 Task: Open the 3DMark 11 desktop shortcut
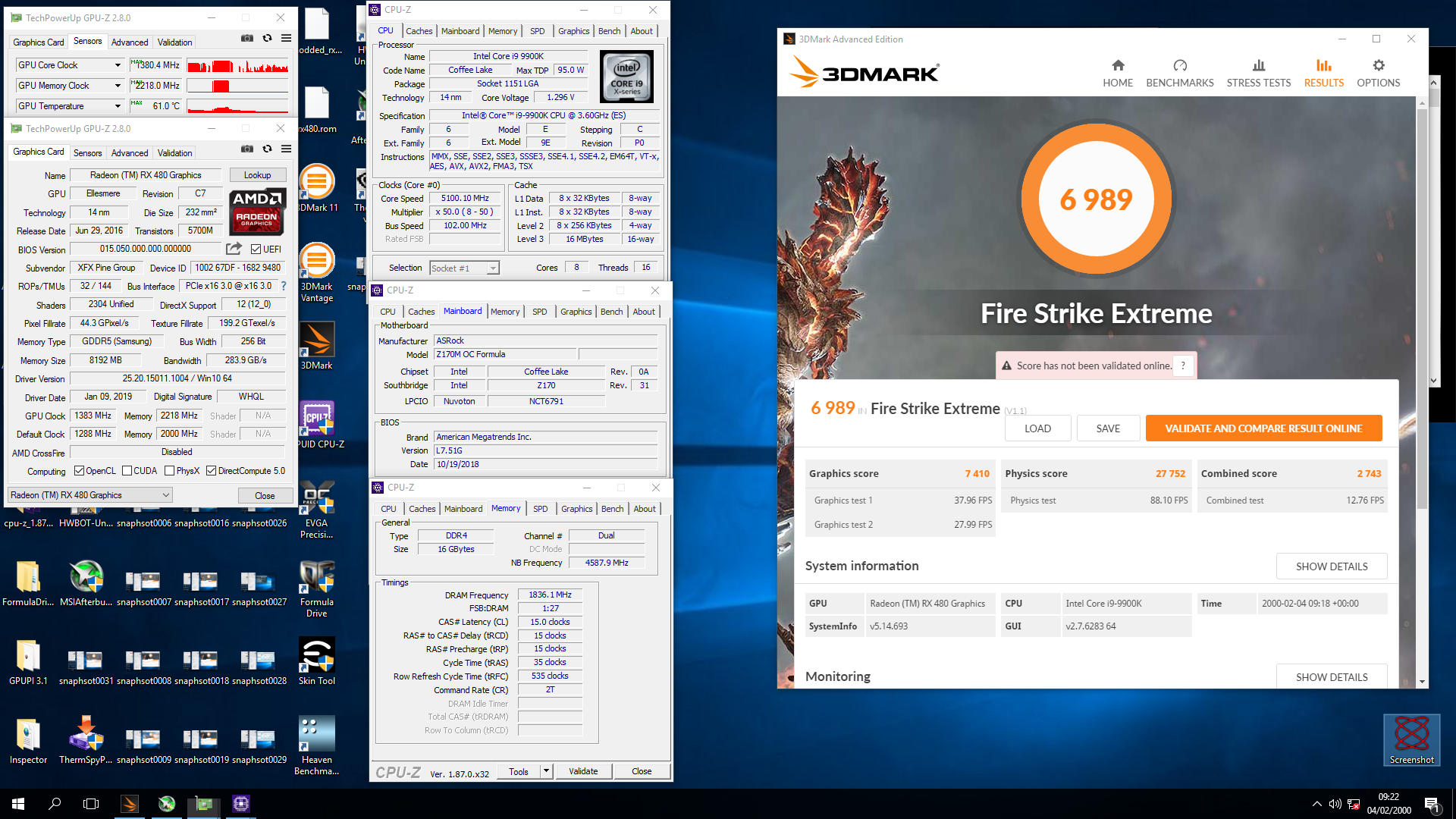coord(317,188)
